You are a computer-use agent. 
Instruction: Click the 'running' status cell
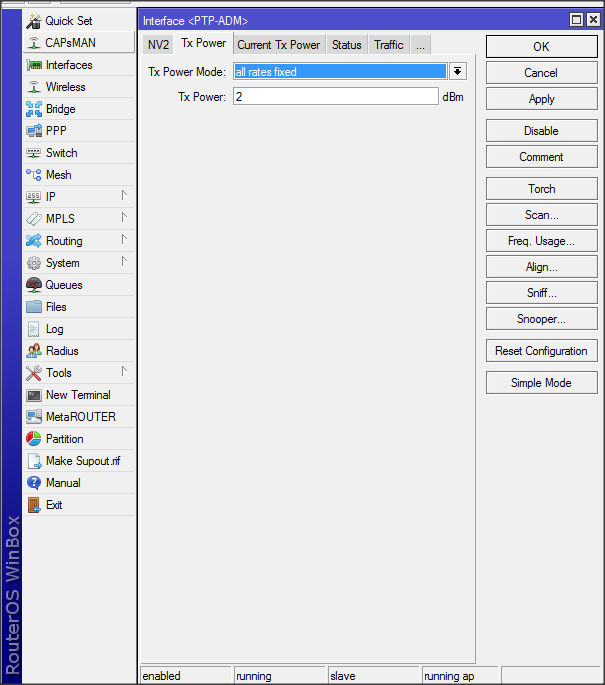pyautogui.click(x=280, y=675)
